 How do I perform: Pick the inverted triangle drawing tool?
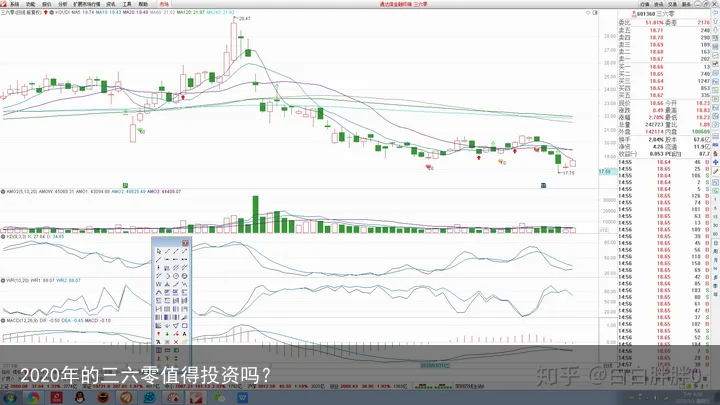coord(176,326)
